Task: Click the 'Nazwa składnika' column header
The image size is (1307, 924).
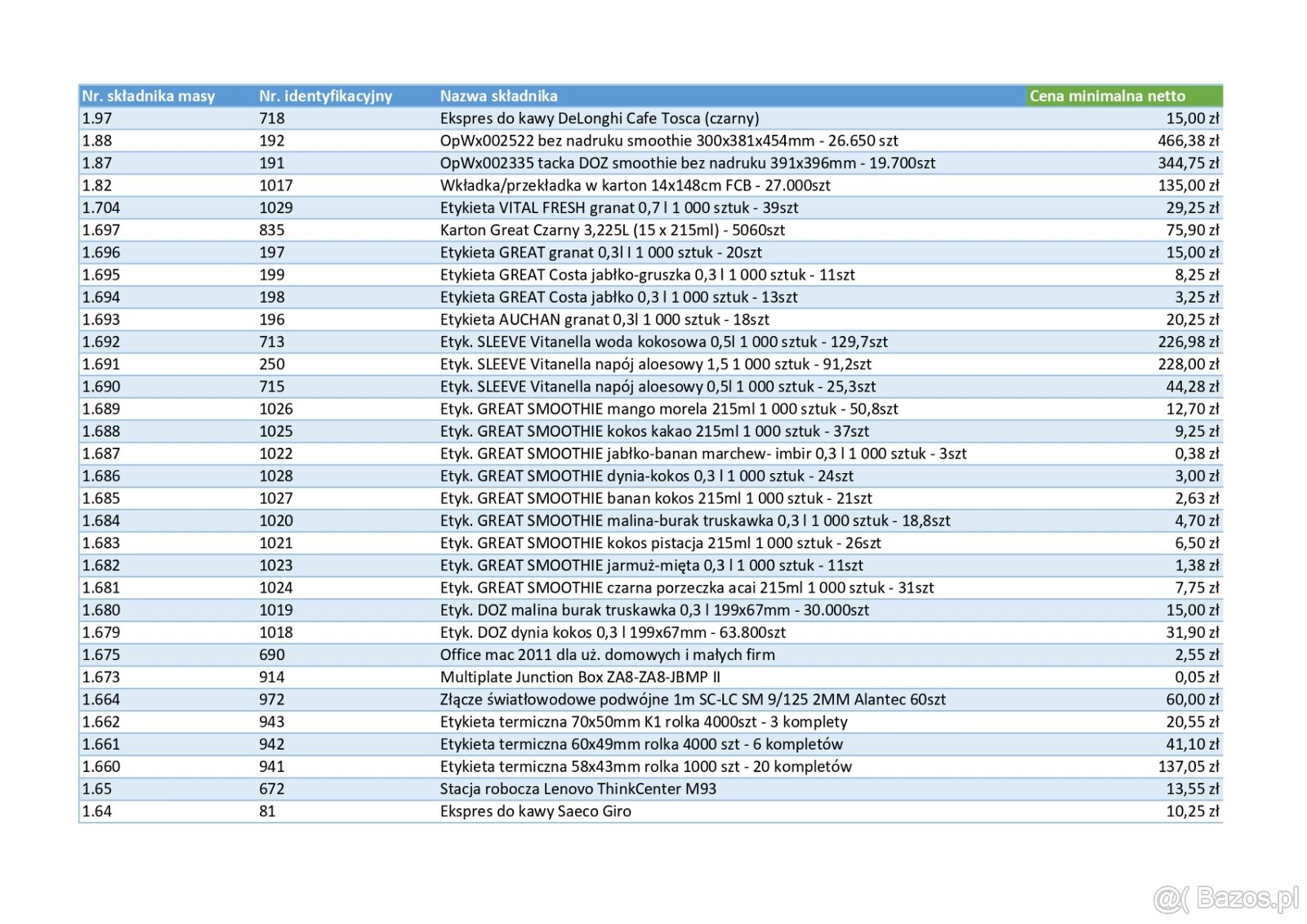Action: [499, 96]
